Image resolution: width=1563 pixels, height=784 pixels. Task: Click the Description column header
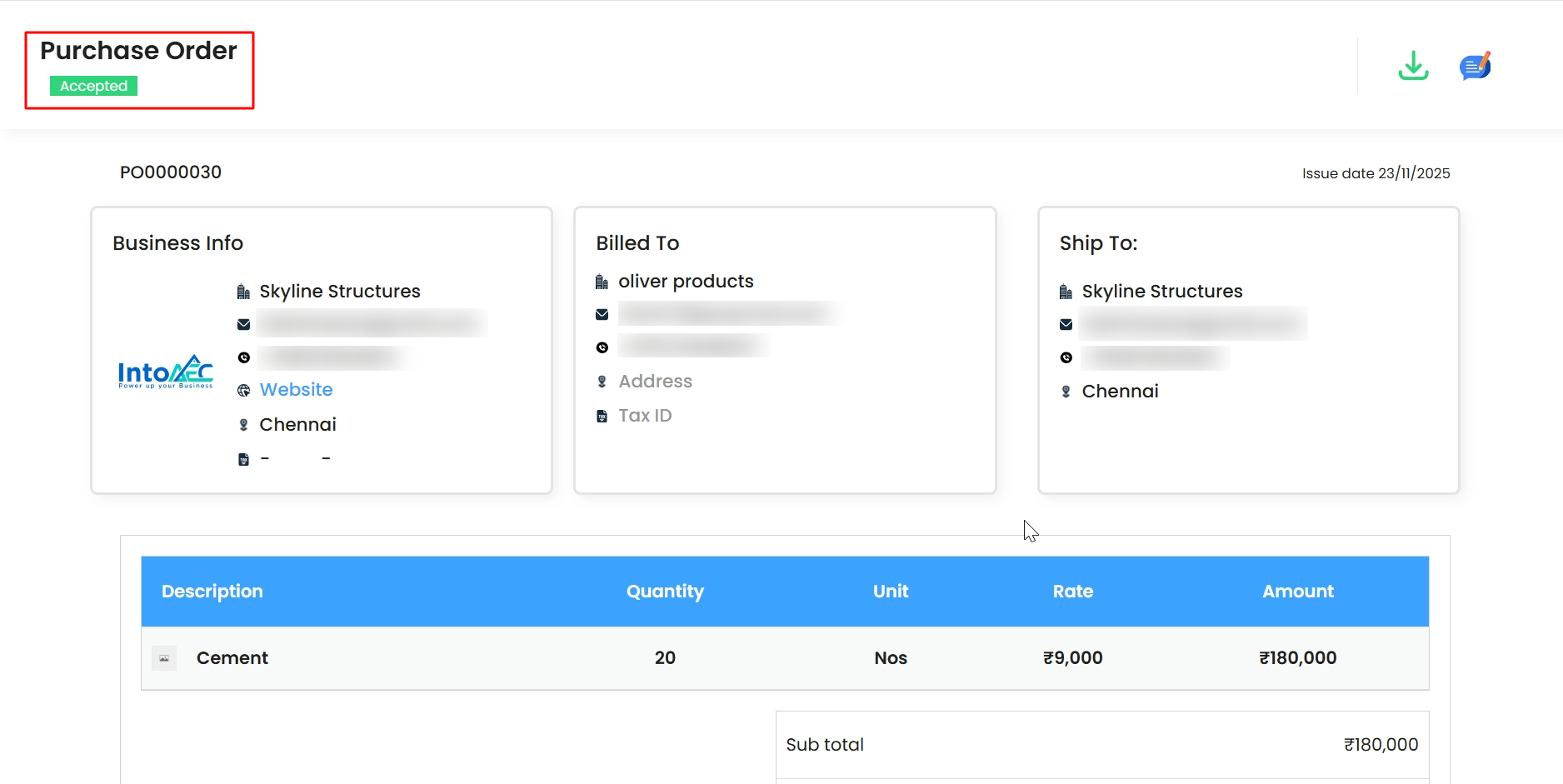point(212,592)
